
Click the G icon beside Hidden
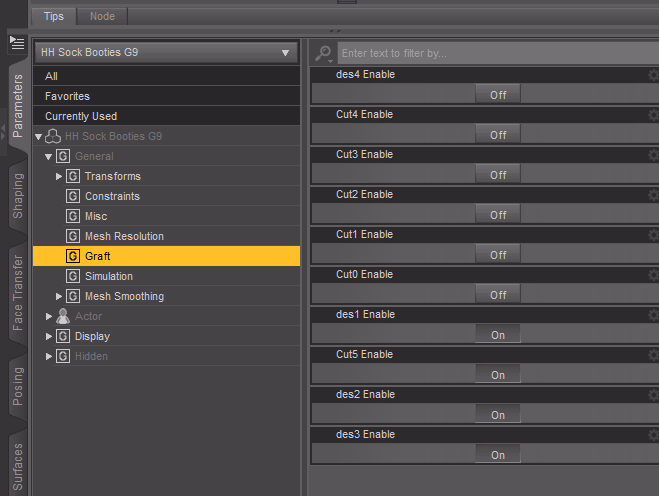[63, 356]
